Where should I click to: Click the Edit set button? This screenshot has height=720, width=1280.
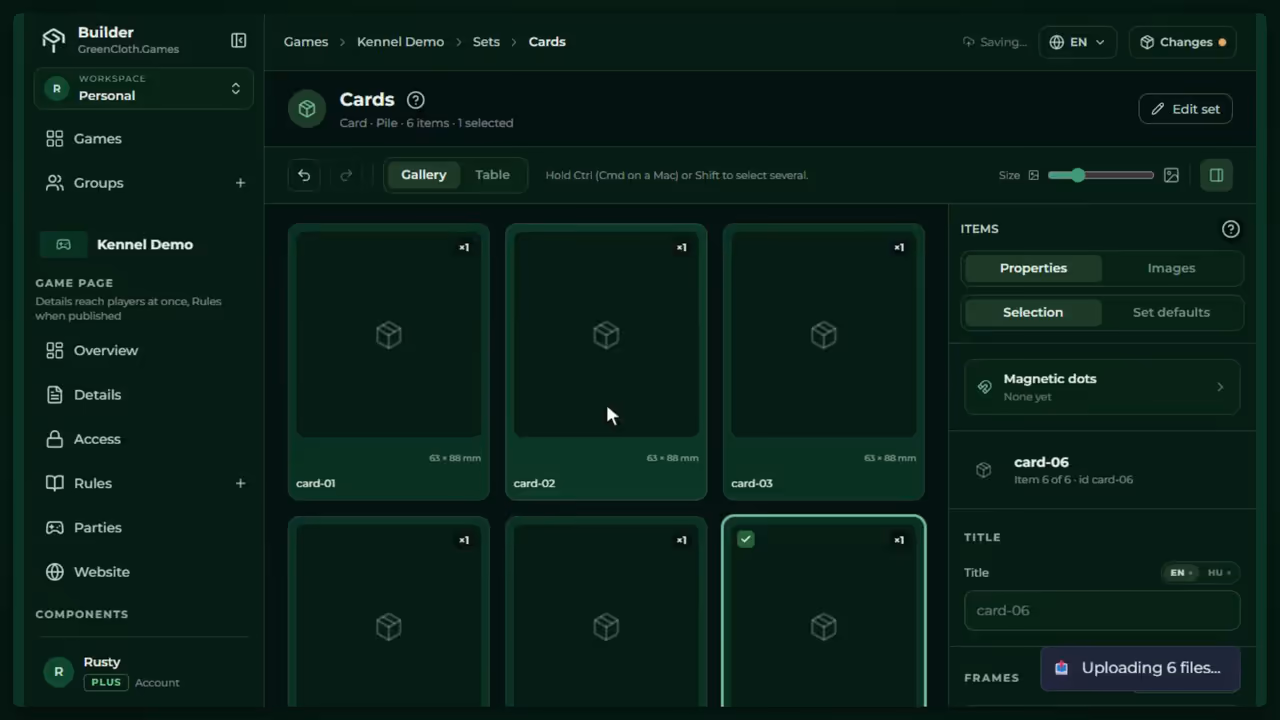tap(1185, 109)
